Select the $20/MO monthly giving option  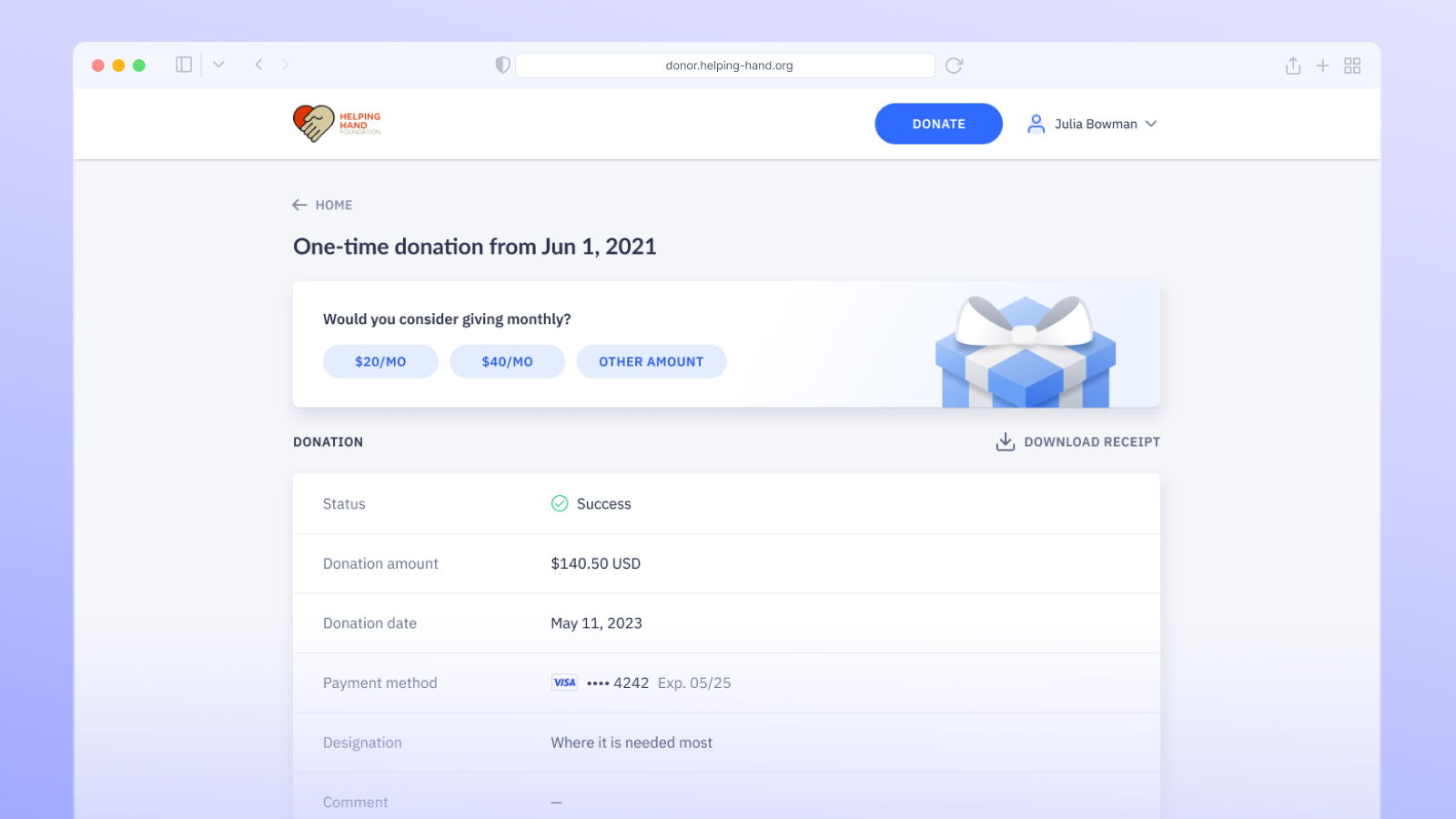tap(380, 361)
